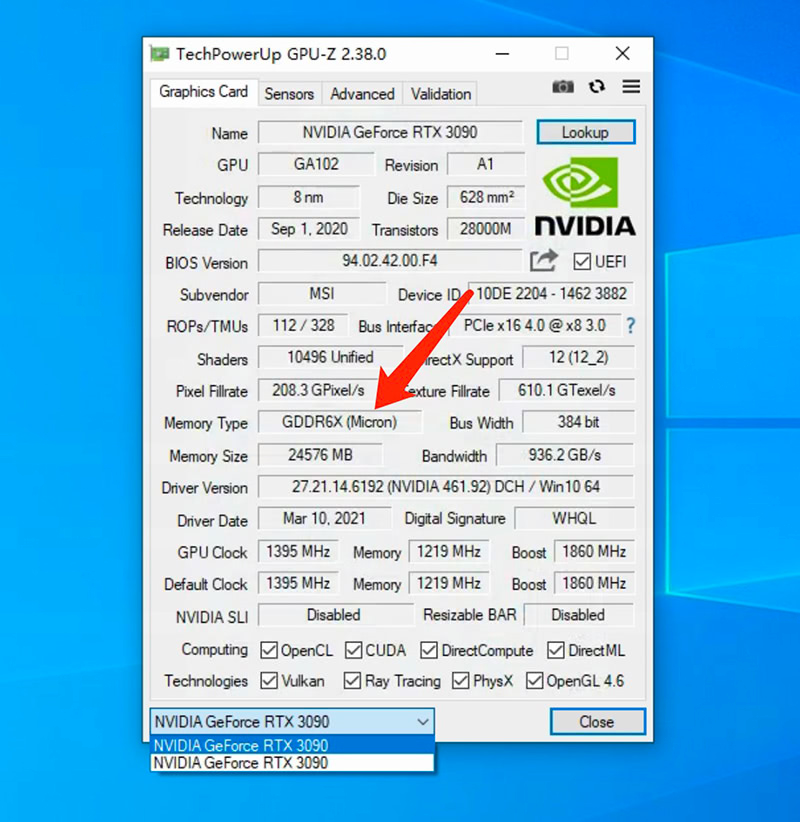Viewport: 800px width, 822px height.
Task: Click the BIOS export share icon
Action: click(x=544, y=261)
